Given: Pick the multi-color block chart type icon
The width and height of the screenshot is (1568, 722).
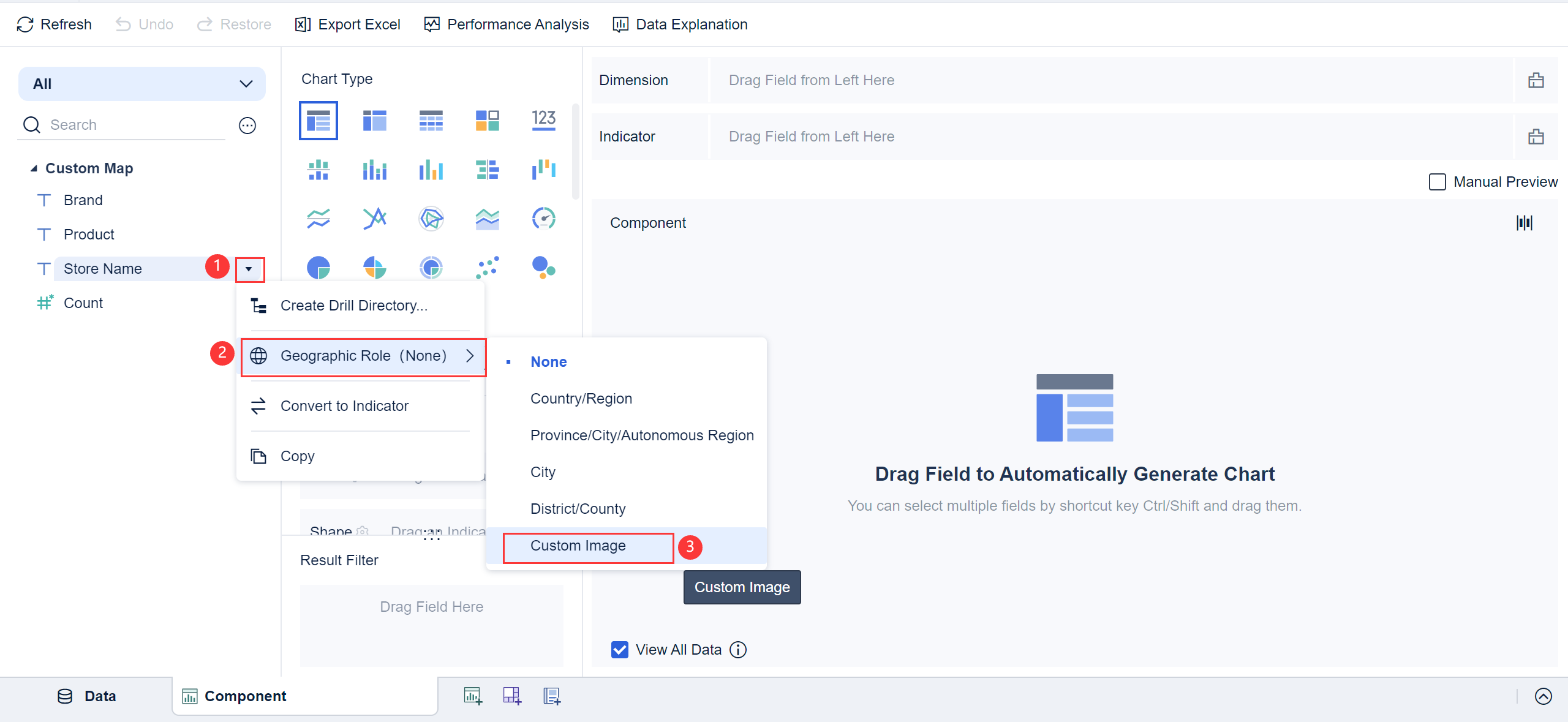Looking at the screenshot, I should point(488,121).
